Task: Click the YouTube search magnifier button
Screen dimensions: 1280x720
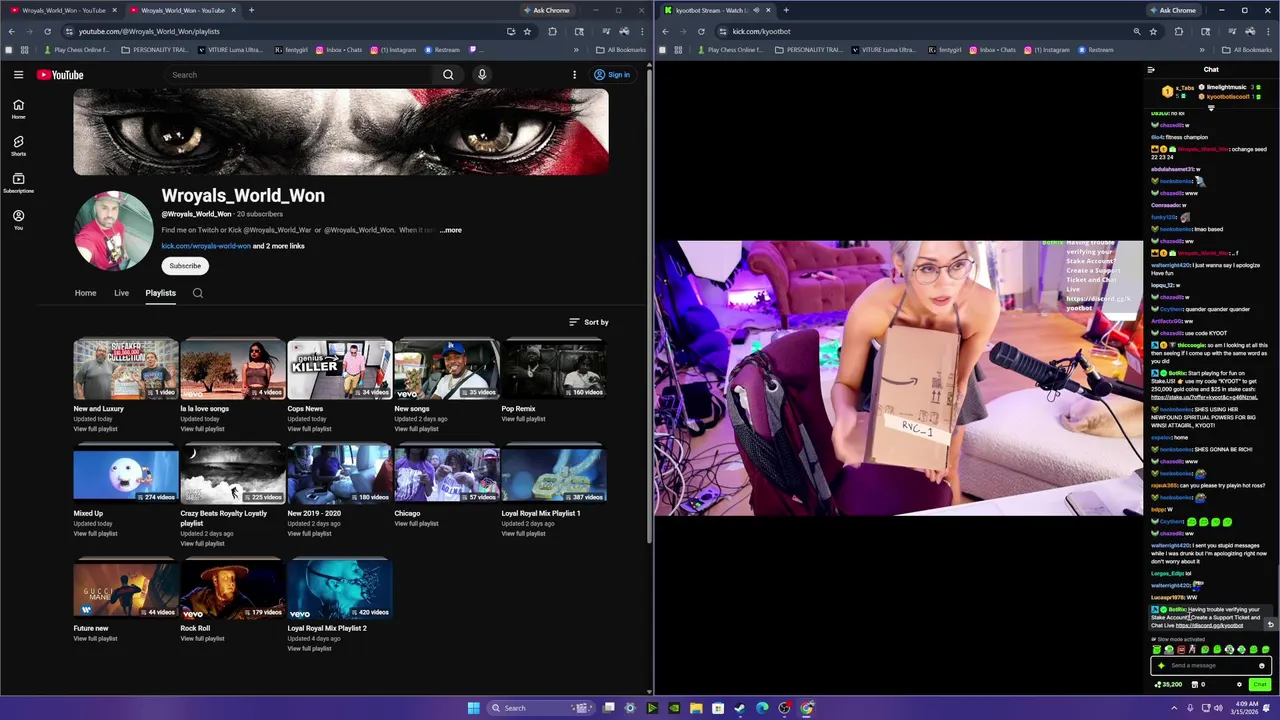Action: pos(448,75)
